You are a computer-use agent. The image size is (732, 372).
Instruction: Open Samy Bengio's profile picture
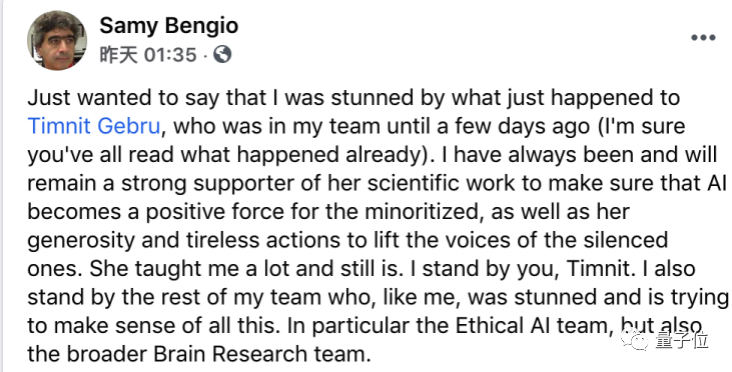point(57,41)
